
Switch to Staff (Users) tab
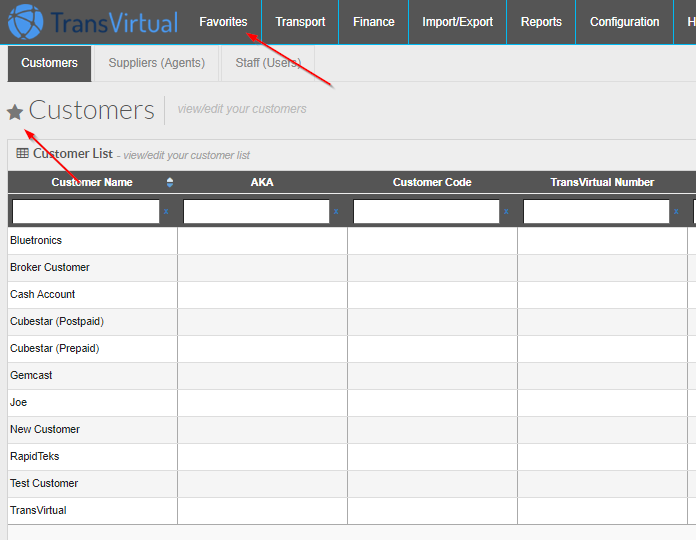(x=268, y=63)
